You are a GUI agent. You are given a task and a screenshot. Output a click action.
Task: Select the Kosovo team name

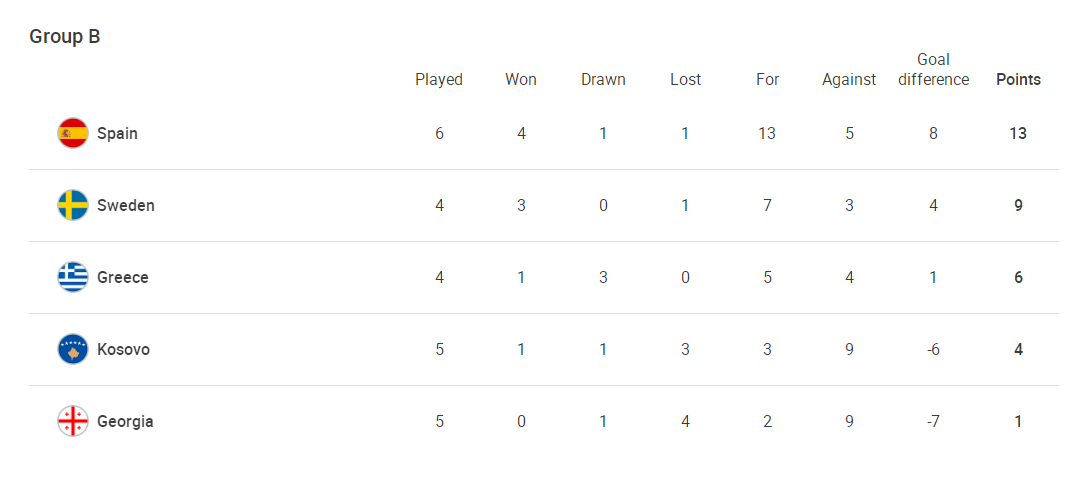[123, 349]
